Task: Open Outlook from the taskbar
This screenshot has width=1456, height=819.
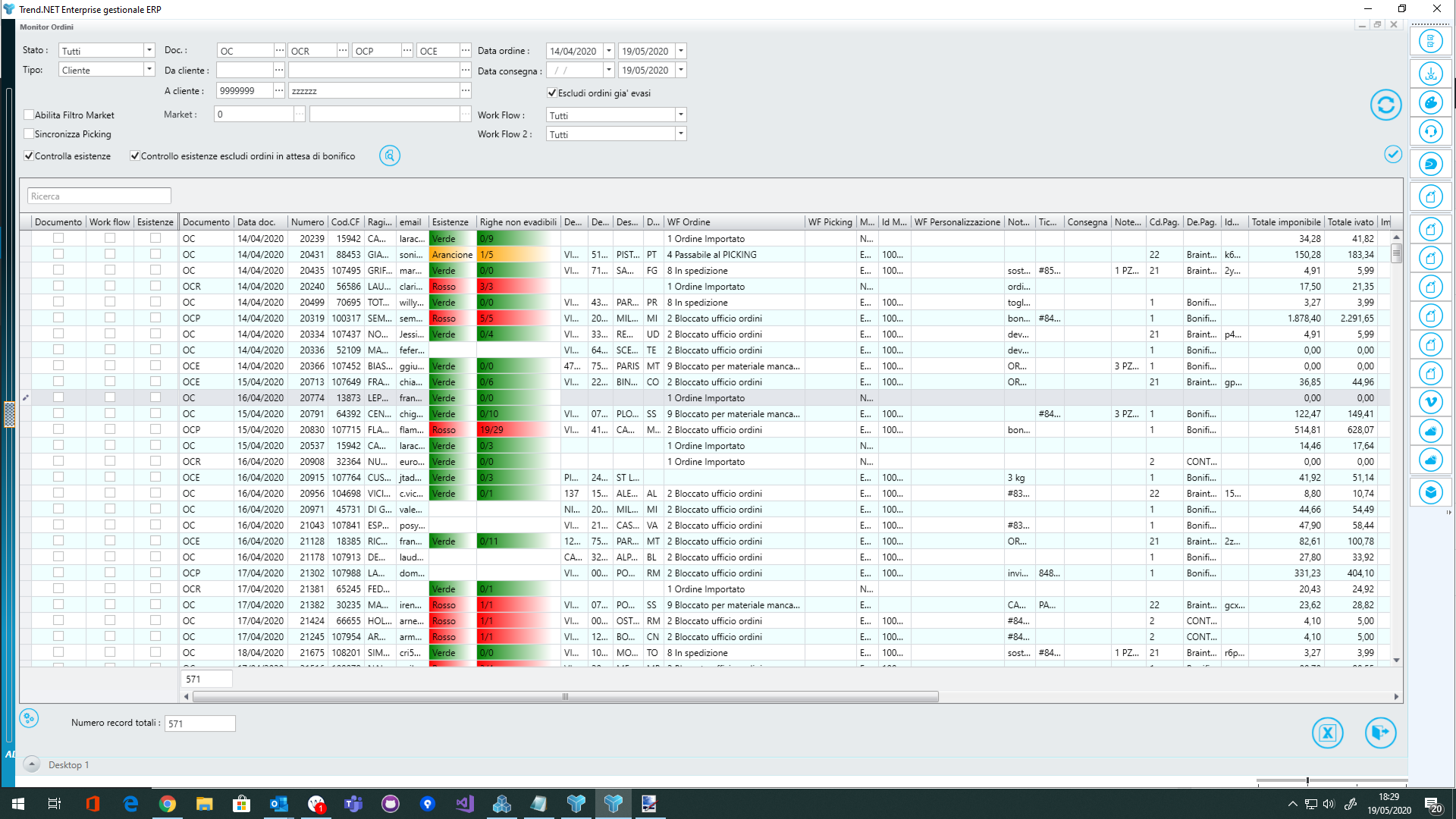Action: tap(279, 804)
